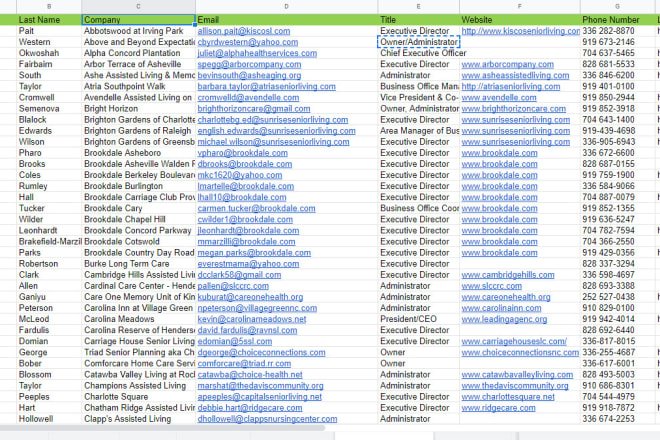Open everestmama@yahoo.com email link
This screenshot has width=660, height=440.
pyautogui.click(x=248, y=264)
